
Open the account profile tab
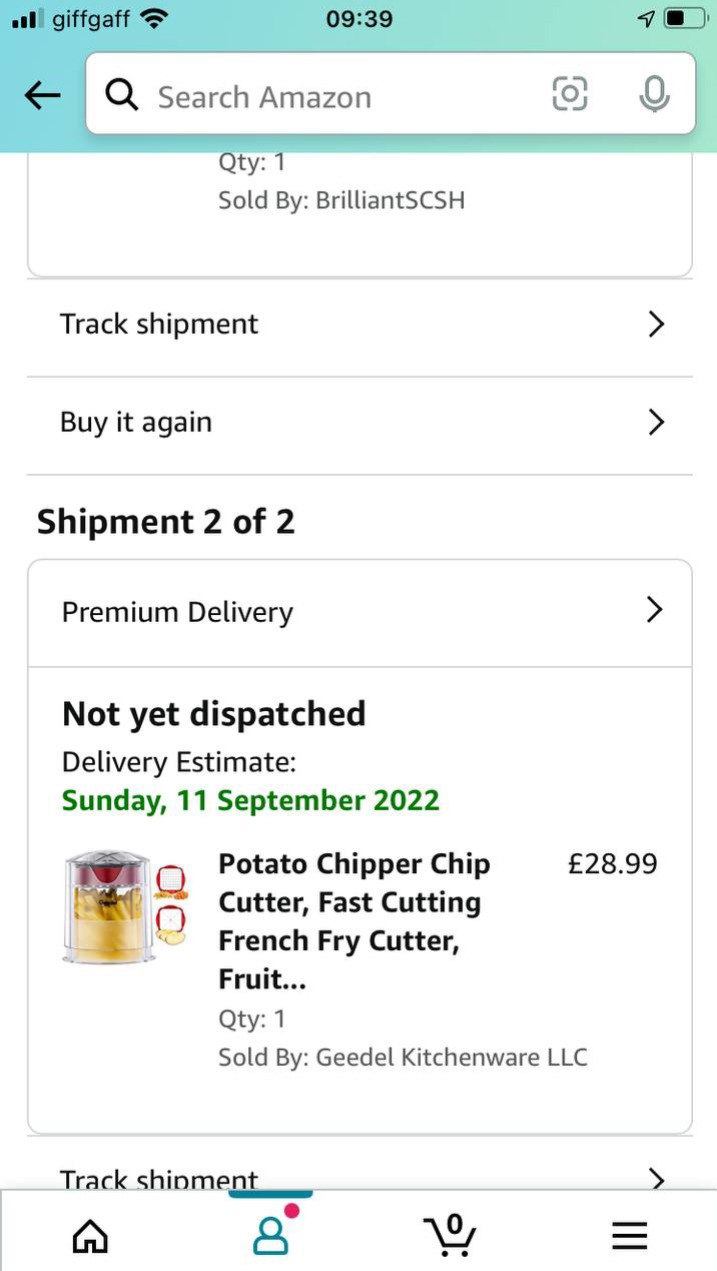coord(270,1236)
